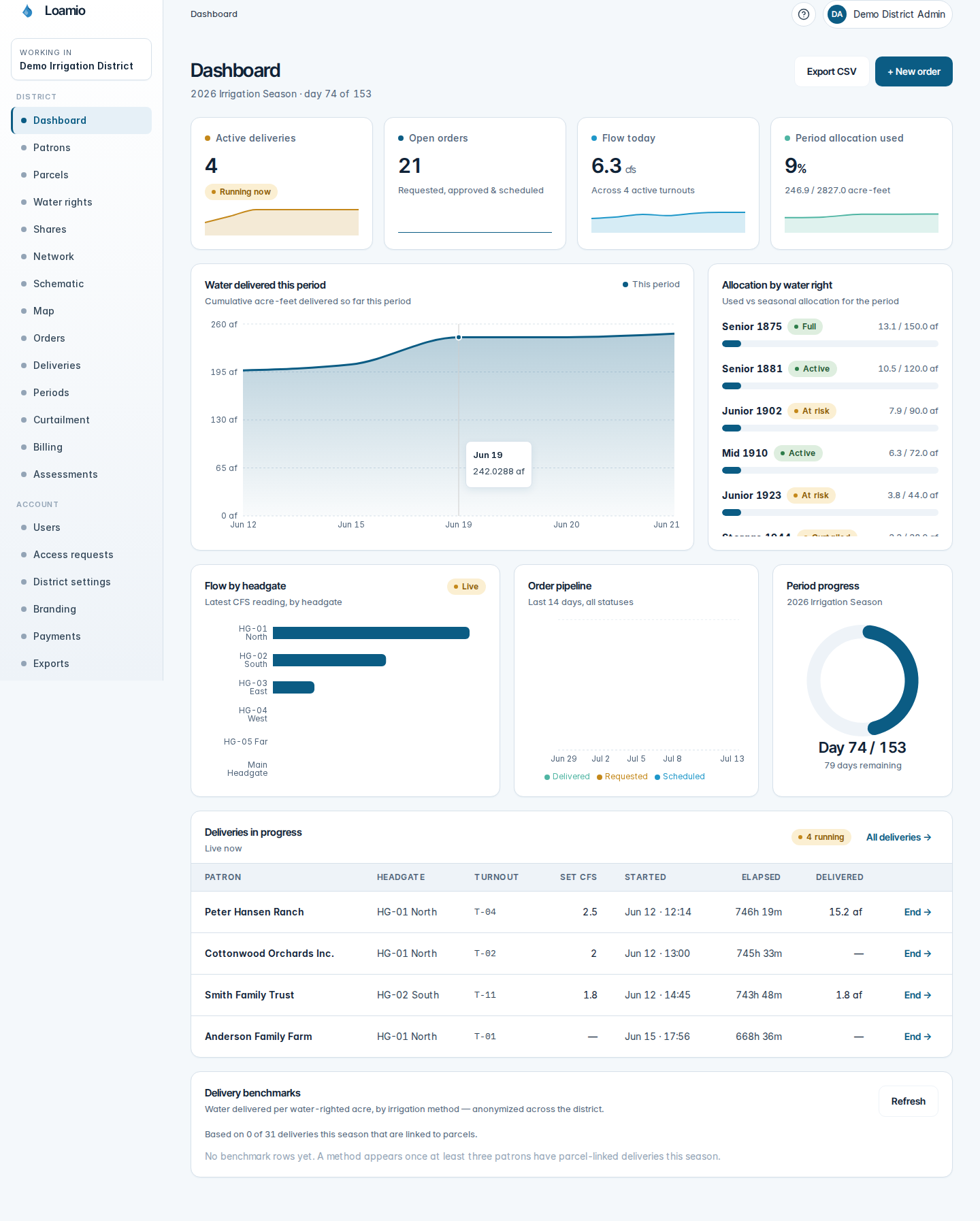Click the 4 running badge
The image size is (980, 1221).
tap(821, 837)
